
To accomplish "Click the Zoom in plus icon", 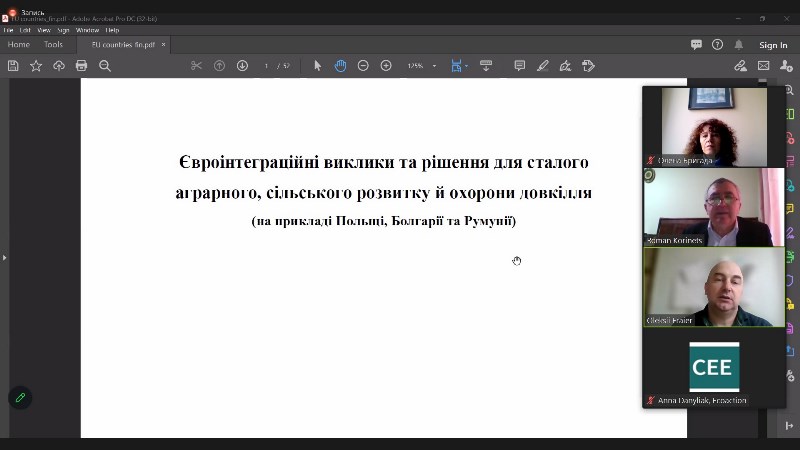I will (x=386, y=66).
